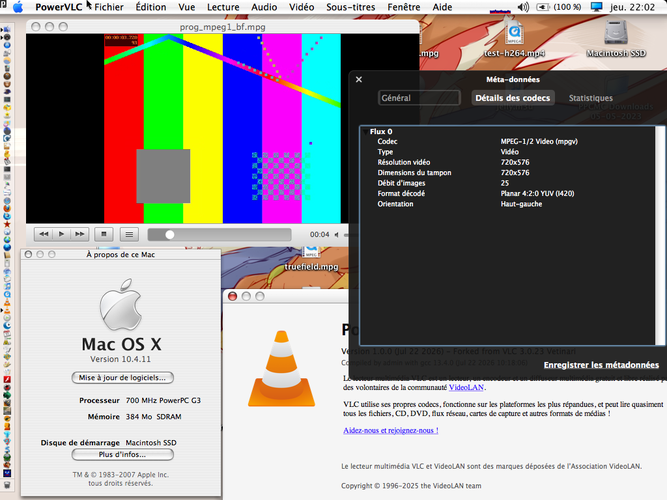This screenshot has height=500, width=667.
Task: Click the rewind button in the player controls
Action: coord(43,234)
